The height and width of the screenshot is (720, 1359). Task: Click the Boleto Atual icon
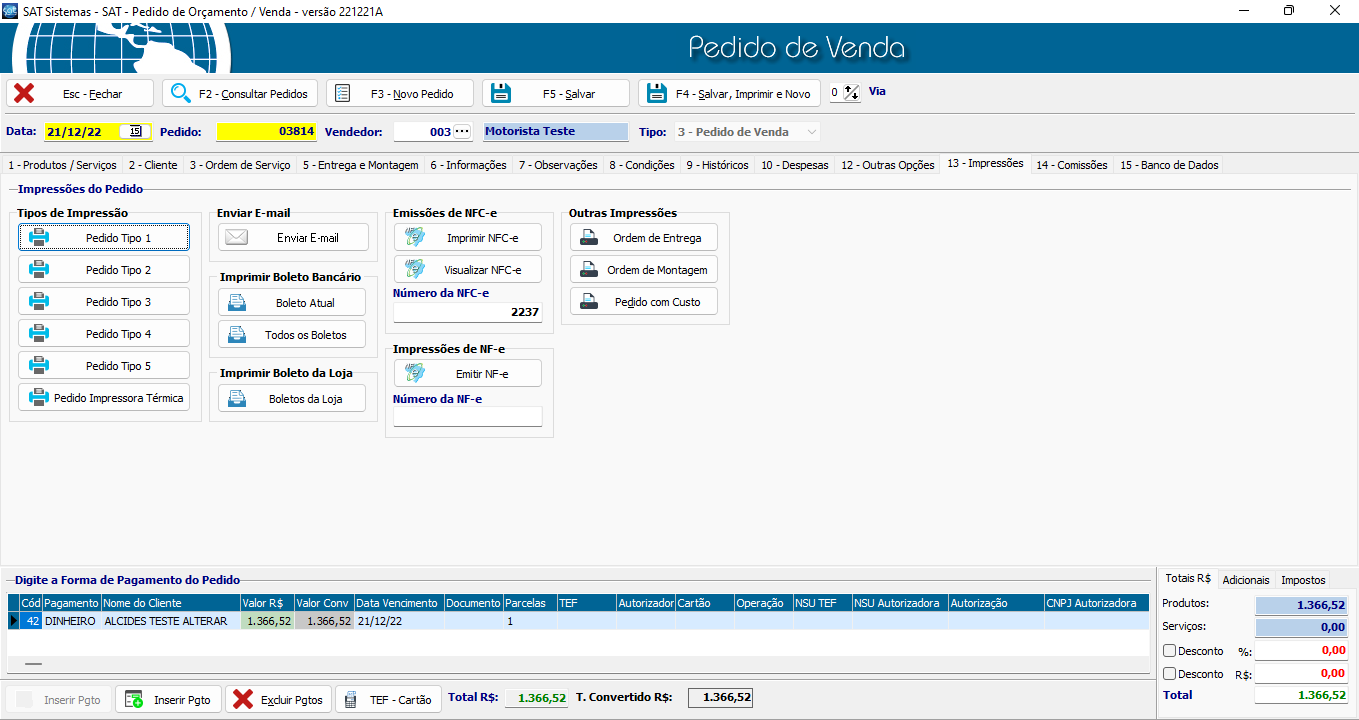[x=237, y=302]
